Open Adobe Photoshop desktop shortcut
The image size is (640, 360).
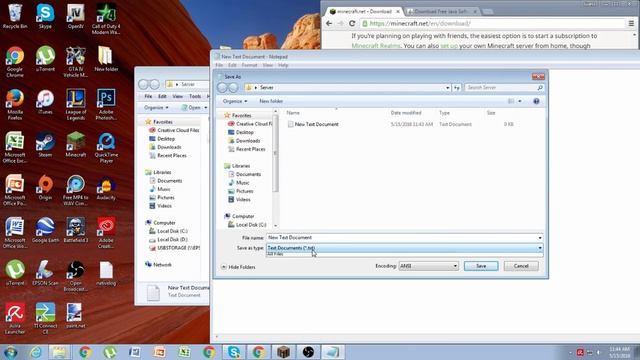(x=106, y=105)
